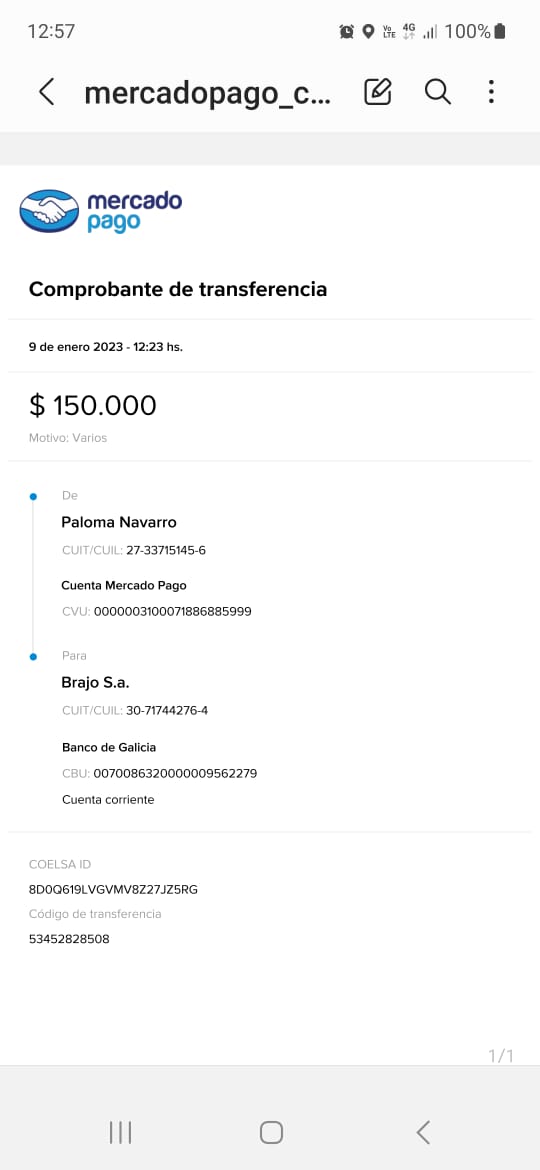Open the three-dot overflow menu
540x1170 pixels.
(x=491, y=92)
